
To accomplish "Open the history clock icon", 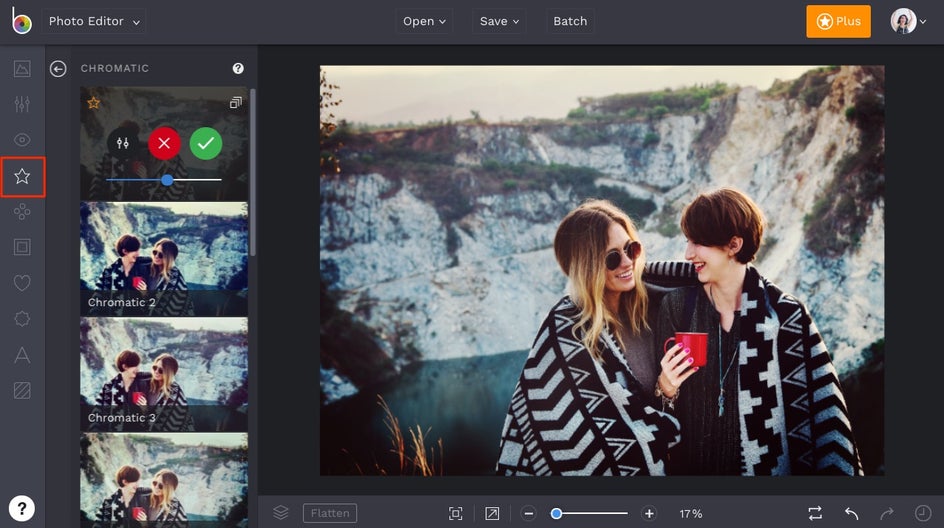I will tap(923, 513).
